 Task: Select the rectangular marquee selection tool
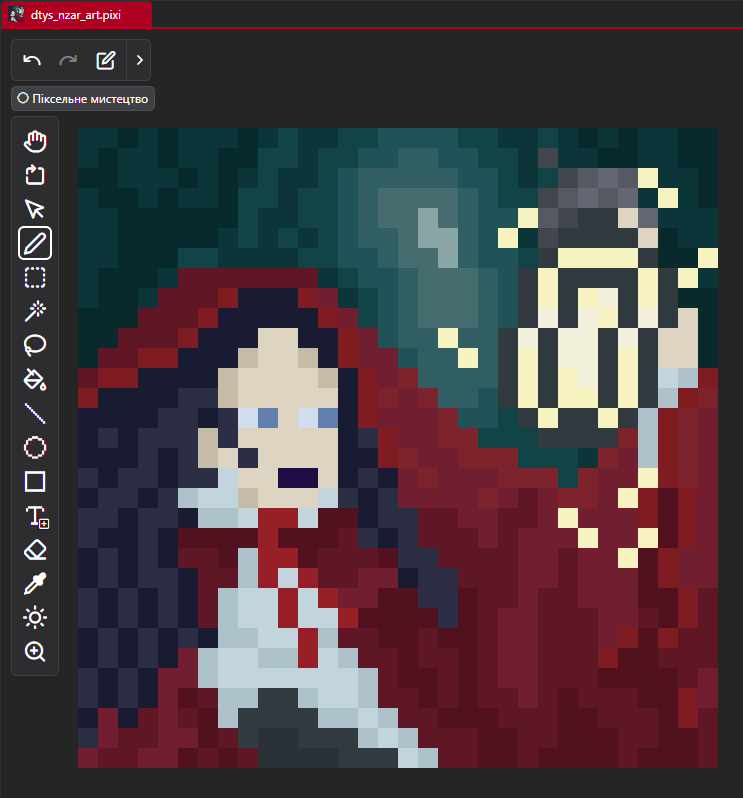click(35, 277)
